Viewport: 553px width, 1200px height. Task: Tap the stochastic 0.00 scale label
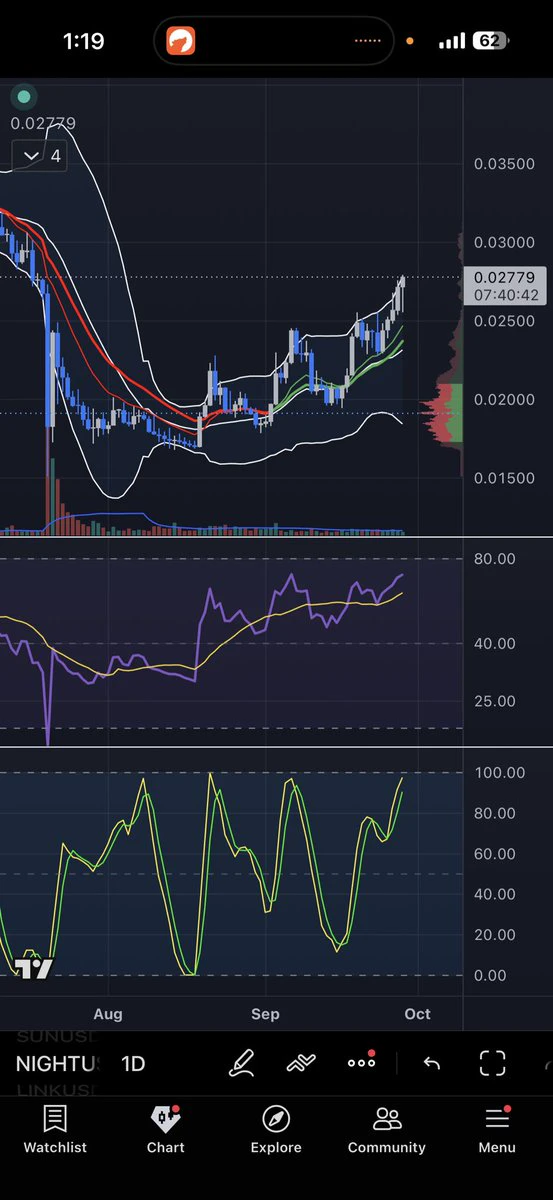pyautogui.click(x=490, y=976)
